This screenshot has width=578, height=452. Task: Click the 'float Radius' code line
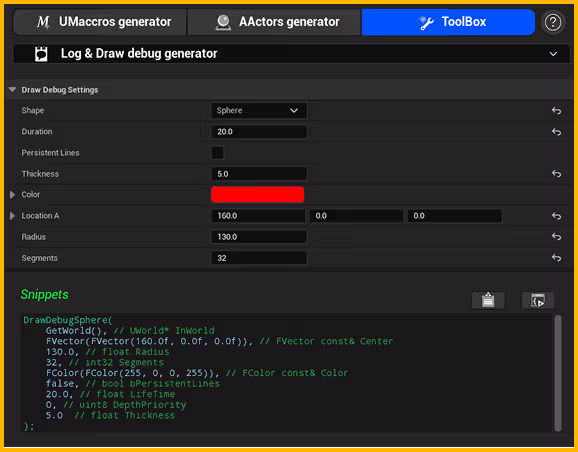108,352
